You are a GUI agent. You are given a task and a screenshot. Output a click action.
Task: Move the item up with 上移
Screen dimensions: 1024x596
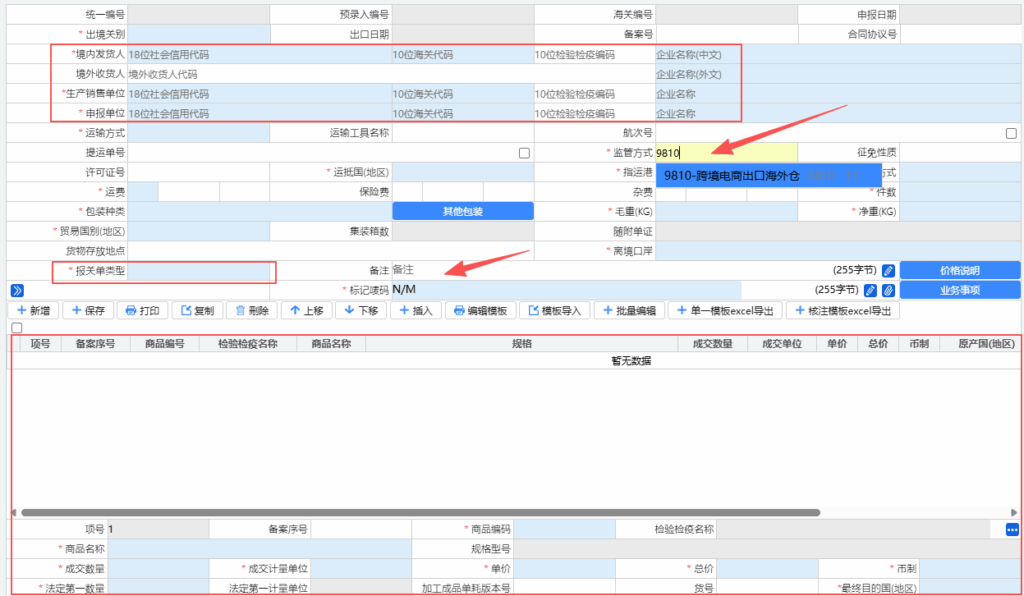(x=306, y=311)
